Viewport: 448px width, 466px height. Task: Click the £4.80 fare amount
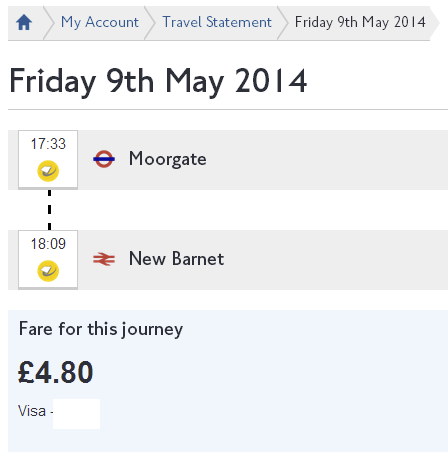(x=55, y=372)
